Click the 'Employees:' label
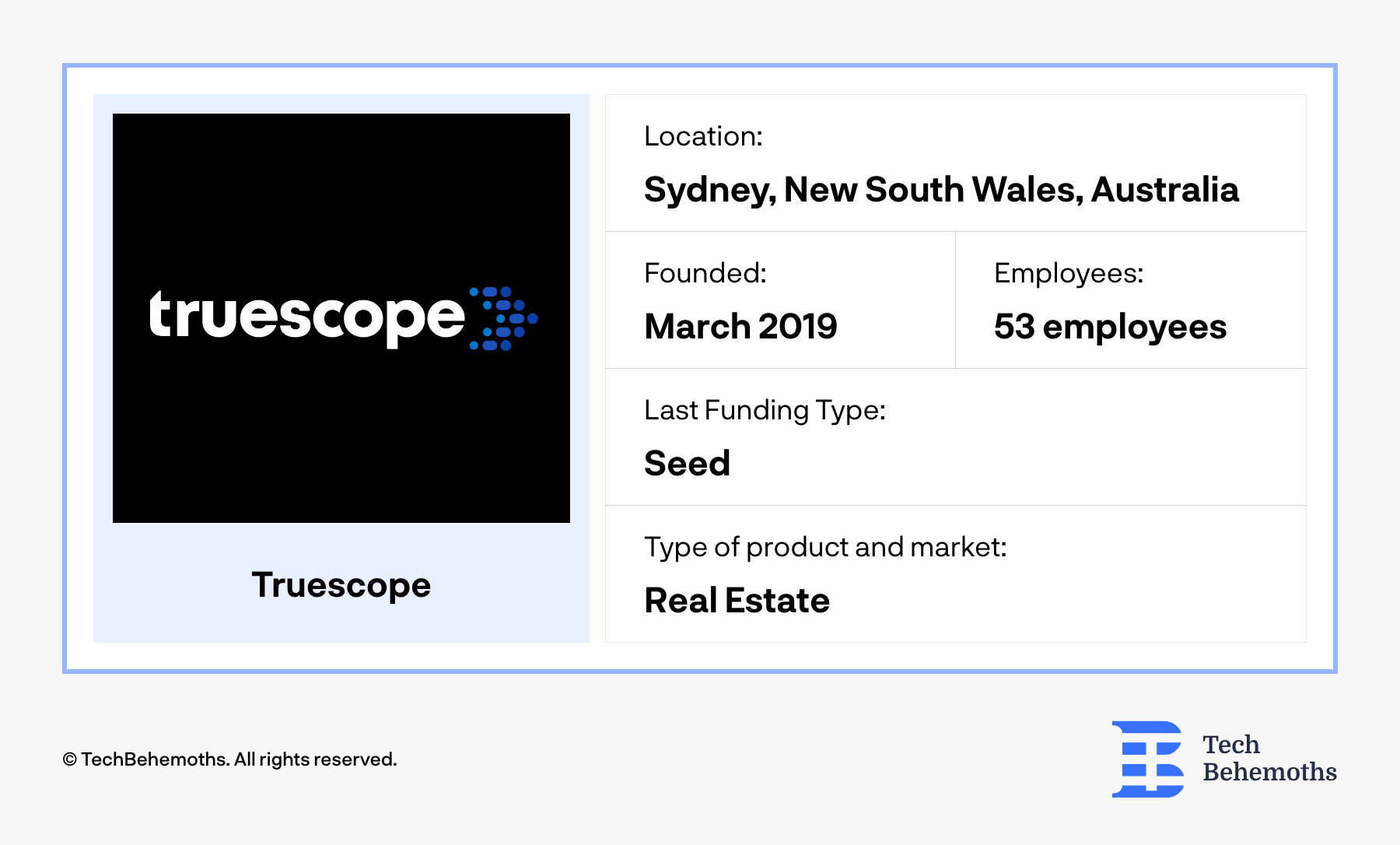The height and width of the screenshot is (845, 1400). pos(1069,273)
